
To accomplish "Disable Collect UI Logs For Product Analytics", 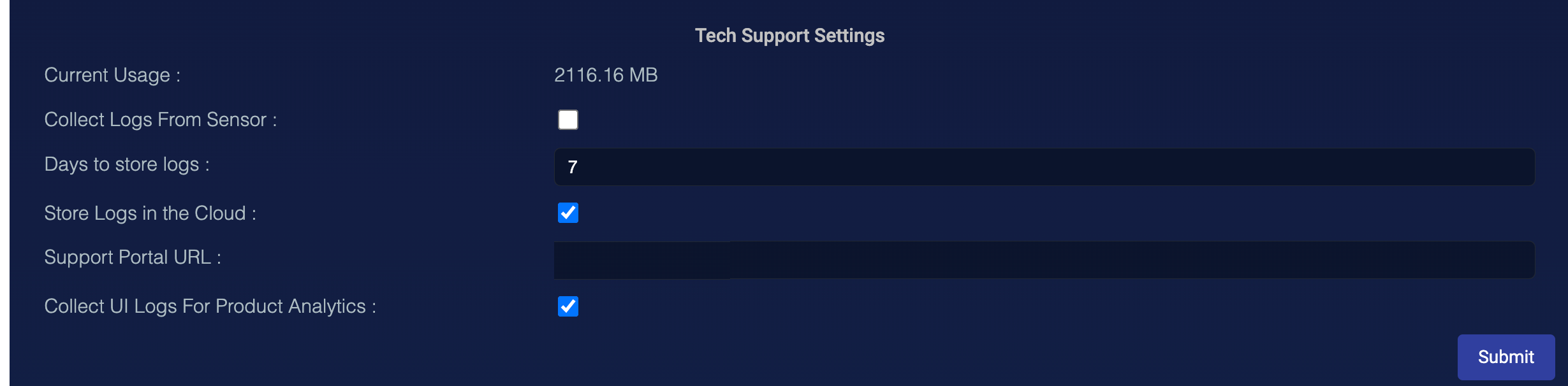I will (568, 306).
